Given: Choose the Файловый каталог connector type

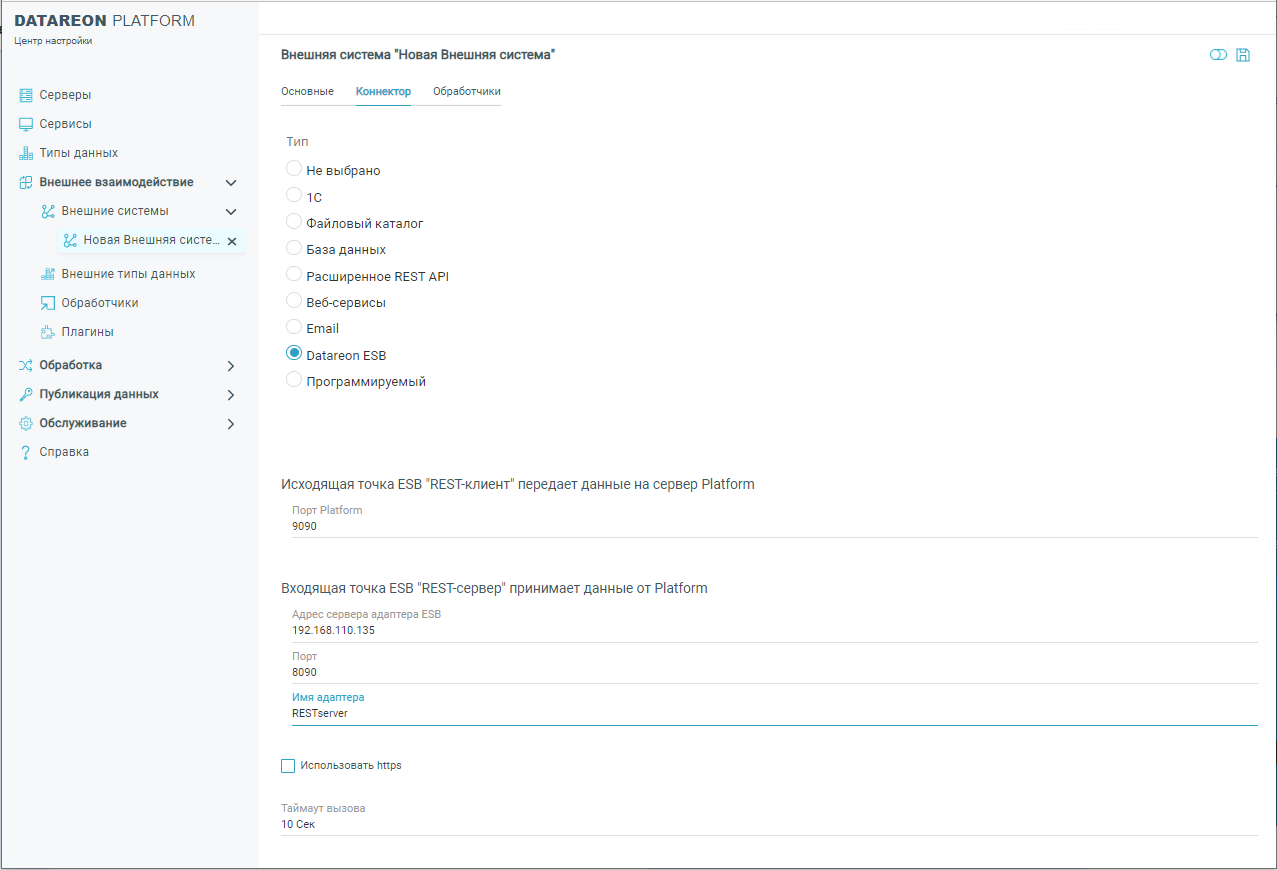Looking at the screenshot, I should coord(294,221).
